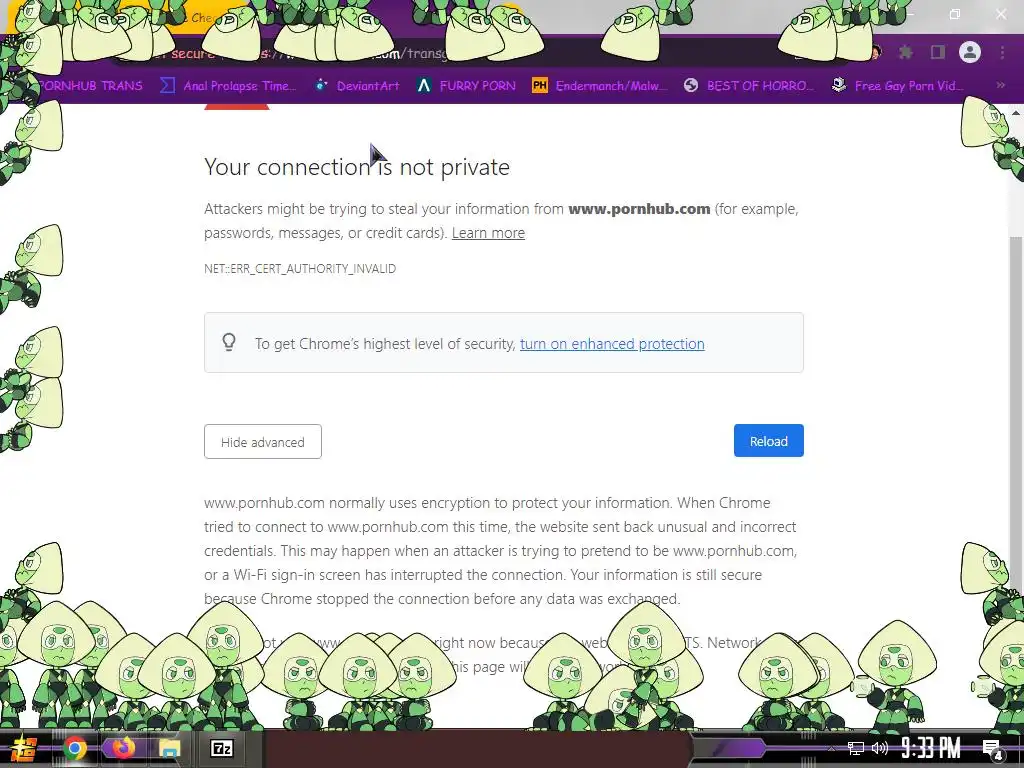Open the Chrome extensions puzzle icon

(x=906, y=52)
